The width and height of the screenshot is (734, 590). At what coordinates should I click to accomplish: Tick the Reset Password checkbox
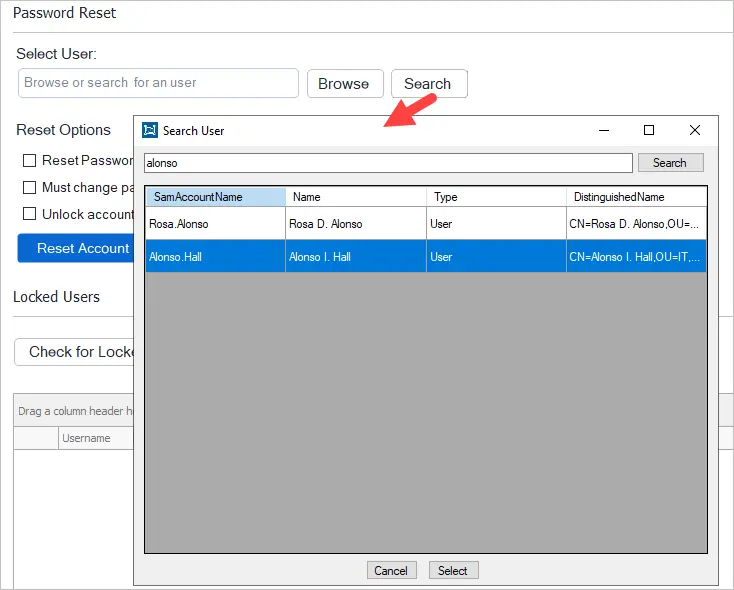[29, 161]
